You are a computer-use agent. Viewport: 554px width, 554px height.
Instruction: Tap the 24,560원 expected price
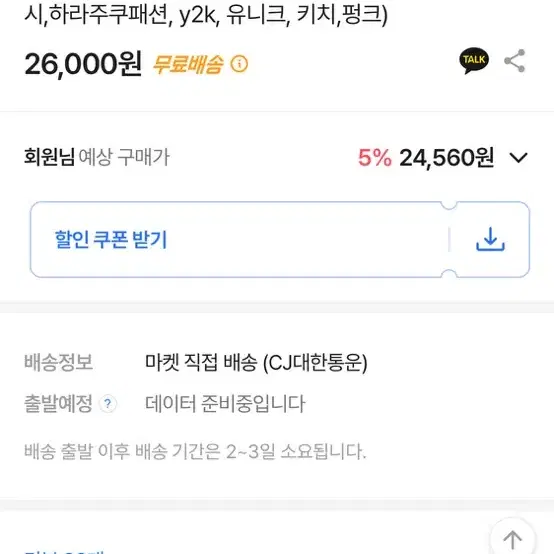pyautogui.click(x=446, y=158)
